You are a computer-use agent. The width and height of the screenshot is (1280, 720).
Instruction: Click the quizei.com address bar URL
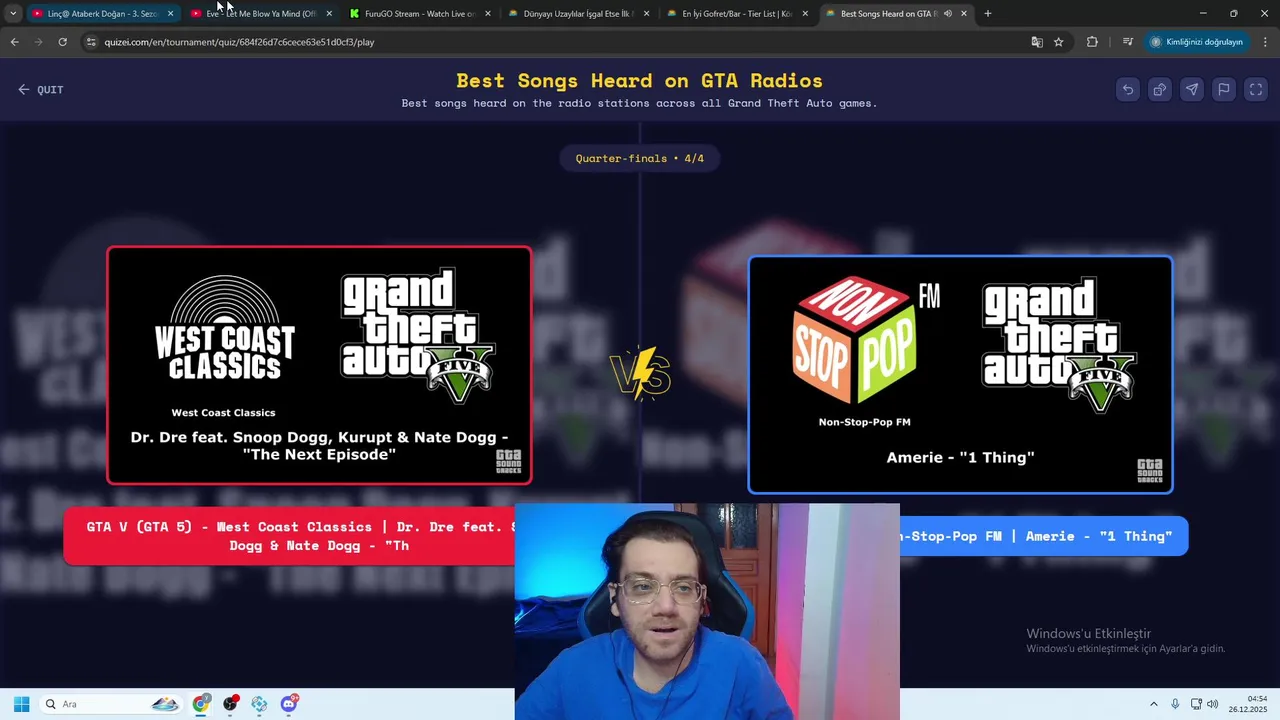239,42
